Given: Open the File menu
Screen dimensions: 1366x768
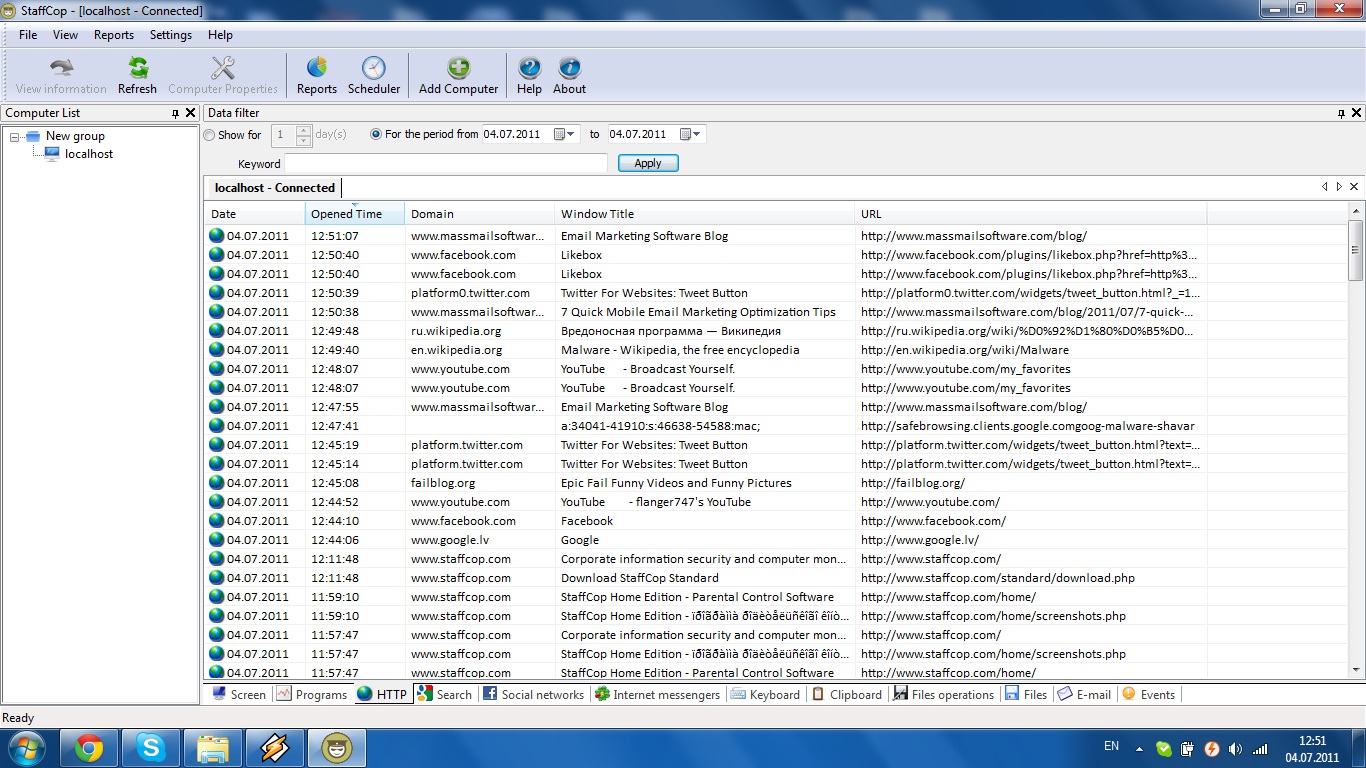Looking at the screenshot, I should pyautogui.click(x=28, y=35).
